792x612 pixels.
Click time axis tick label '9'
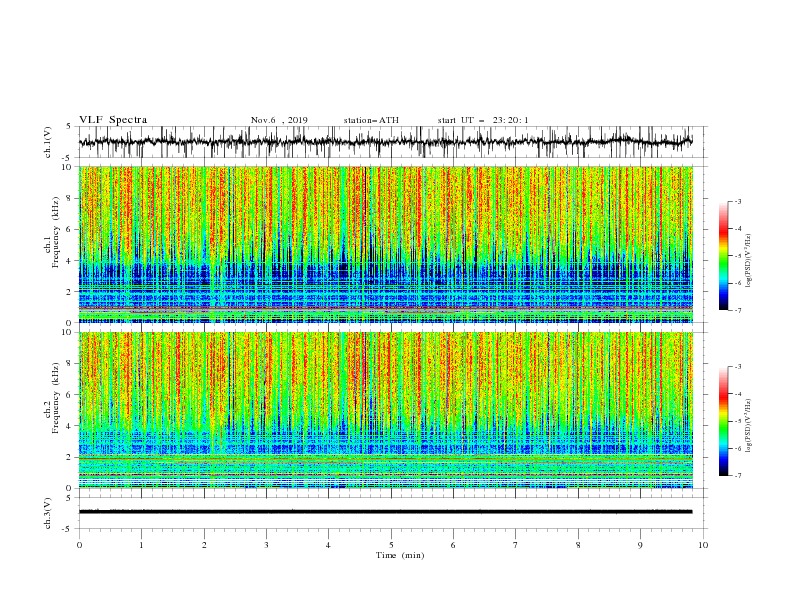pos(640,545)
